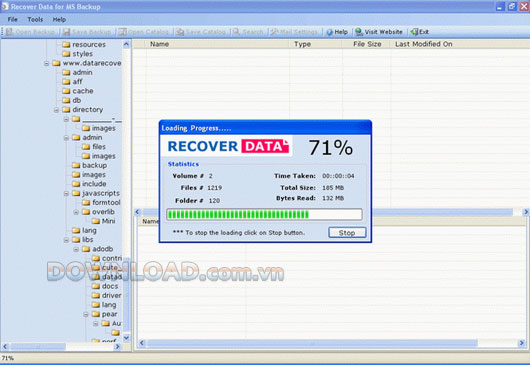
Task: Click tree panel horizontal scroll left arrow
Action: click(x=5, y=347)
